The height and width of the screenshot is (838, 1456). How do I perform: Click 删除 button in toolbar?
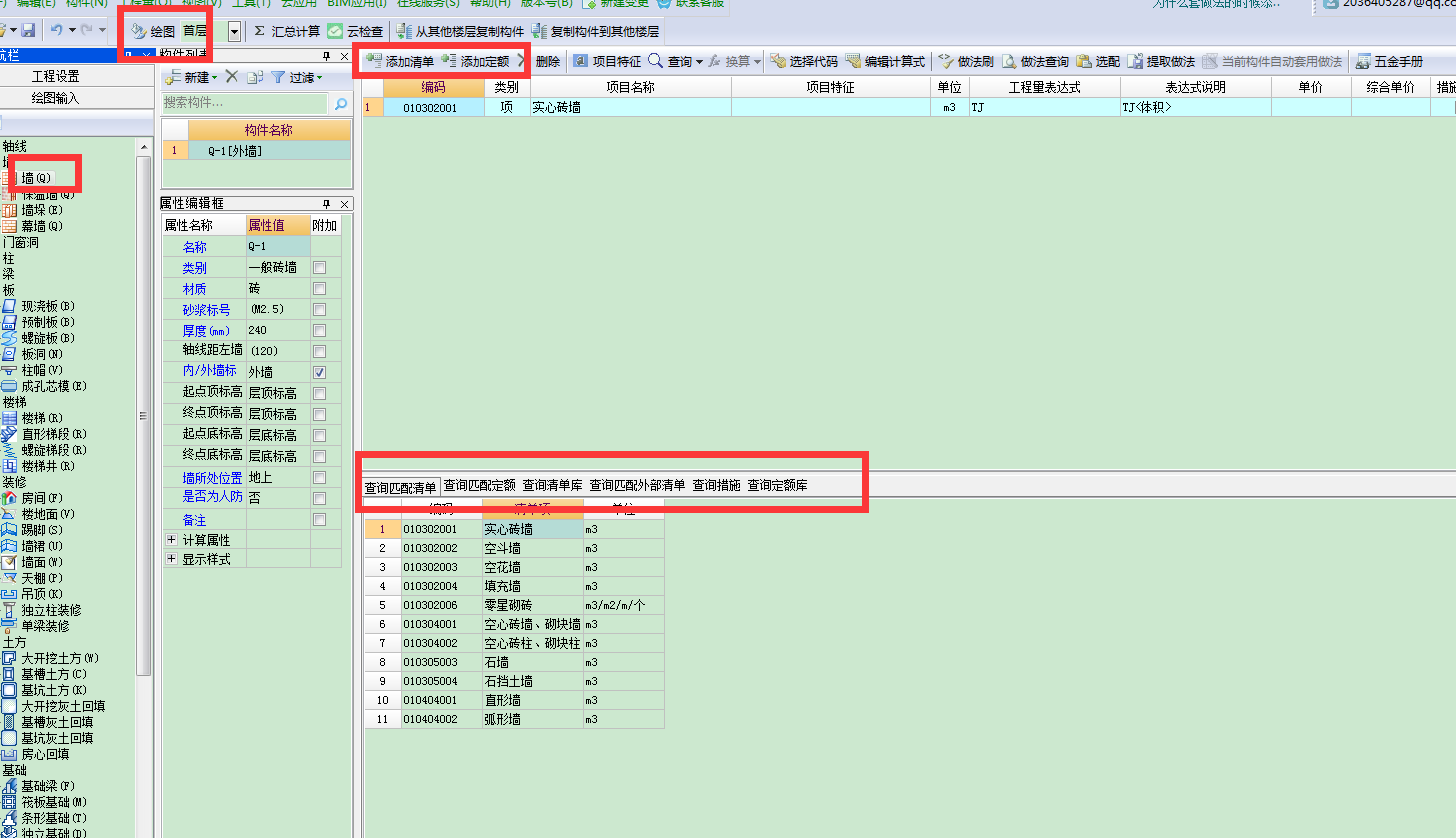point(547,61)
